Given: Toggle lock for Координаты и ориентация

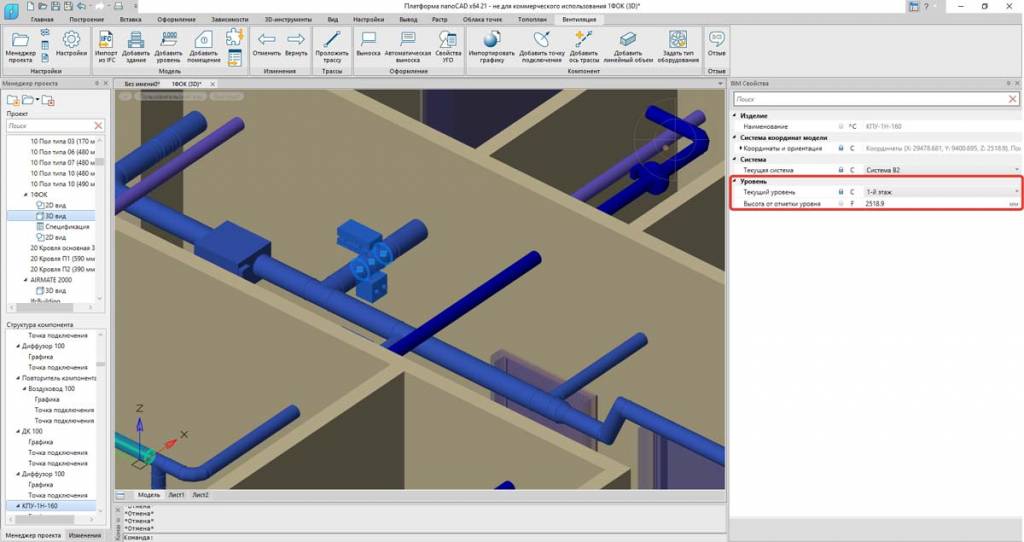Looking at the screenshot, I should click(840, 148).
